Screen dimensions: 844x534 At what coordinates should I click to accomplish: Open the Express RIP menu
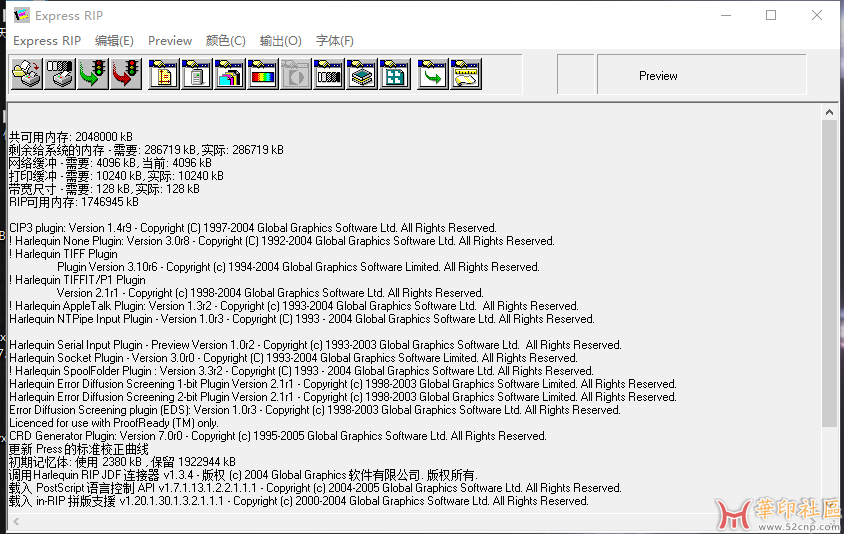click(x=47, y=41)
